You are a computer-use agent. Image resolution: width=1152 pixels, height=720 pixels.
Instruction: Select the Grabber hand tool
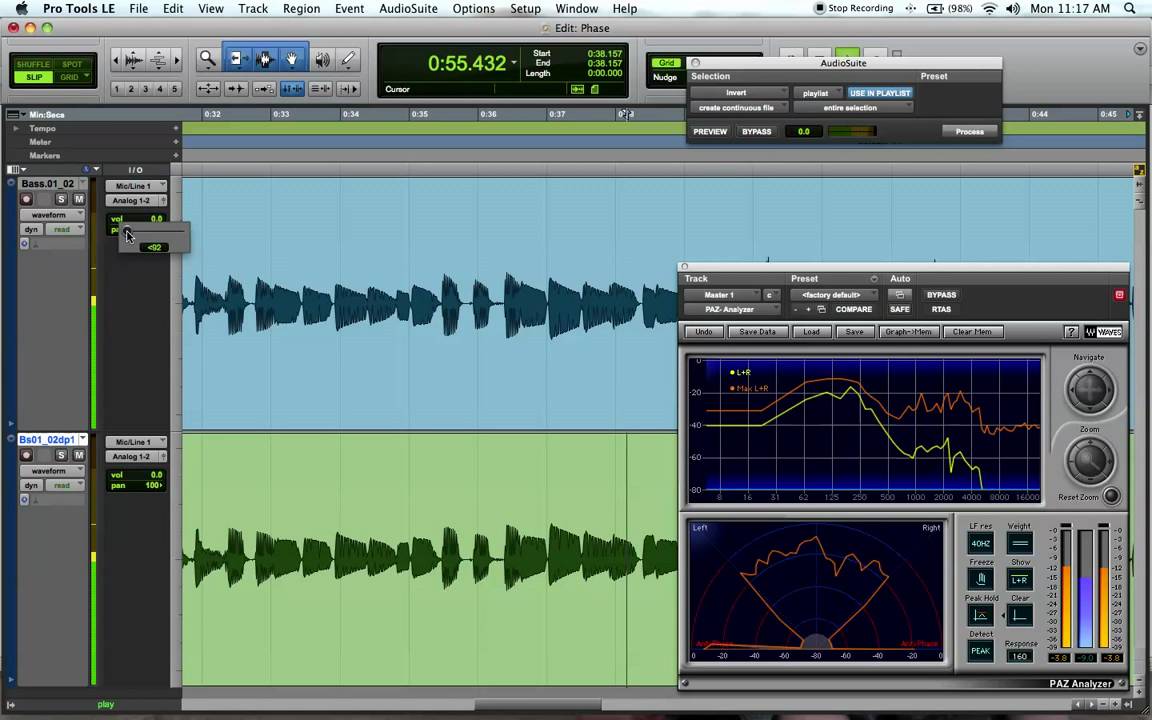(x=292, y=59)
